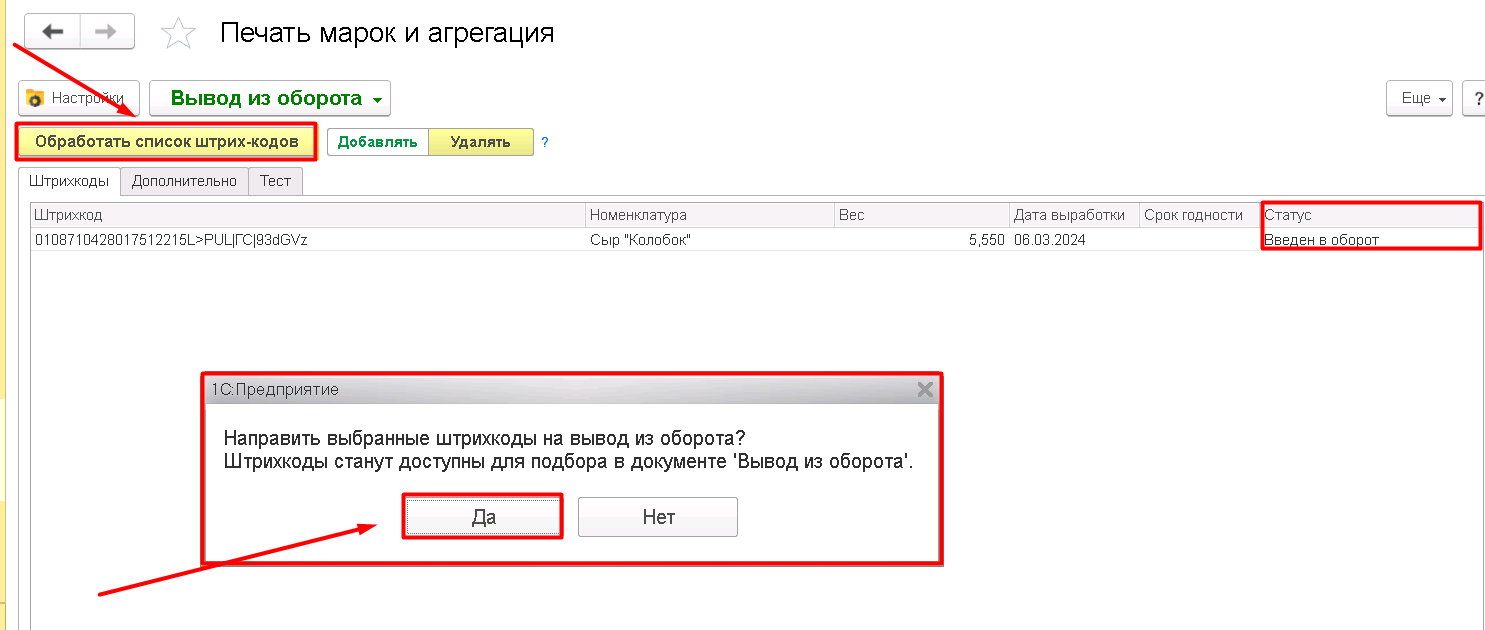Click the Статус column header
1485x630 pixels.
1371,215
